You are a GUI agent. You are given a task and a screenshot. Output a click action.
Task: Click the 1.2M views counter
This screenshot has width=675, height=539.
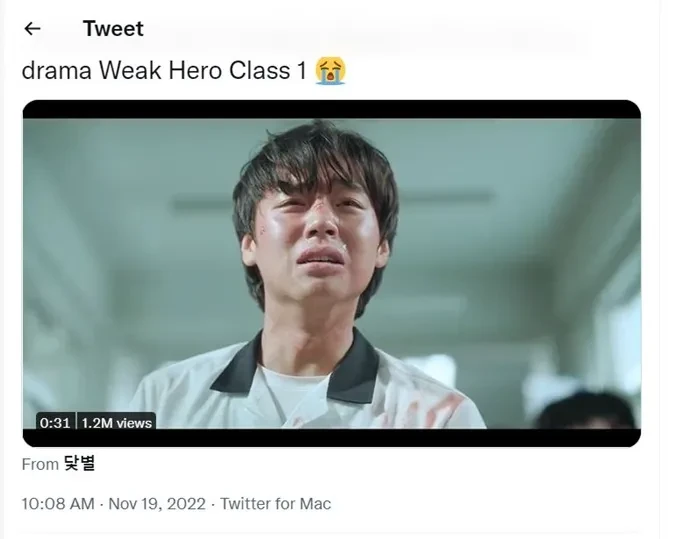click(116, 423)
